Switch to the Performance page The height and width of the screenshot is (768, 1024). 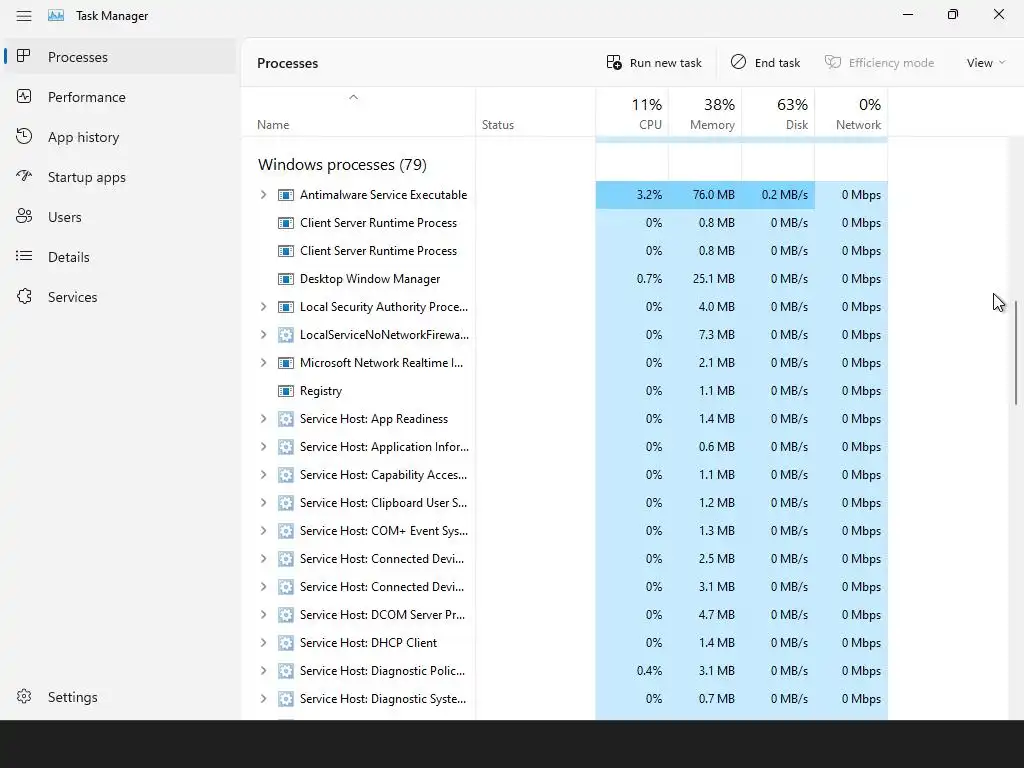[120, 97]
